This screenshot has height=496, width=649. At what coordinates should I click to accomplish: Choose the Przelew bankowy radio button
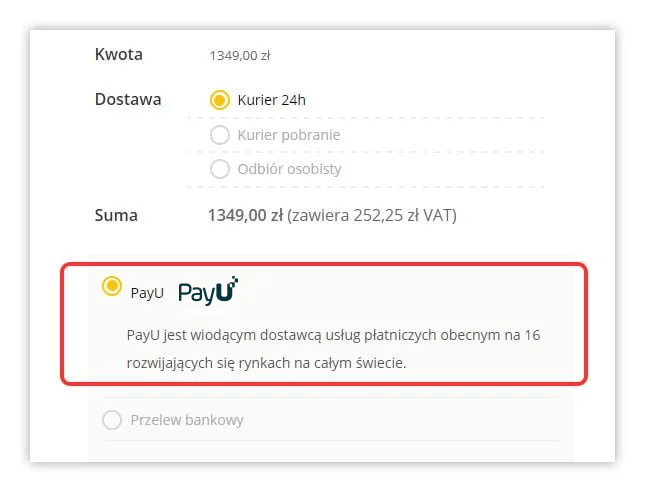pos(112,420)
